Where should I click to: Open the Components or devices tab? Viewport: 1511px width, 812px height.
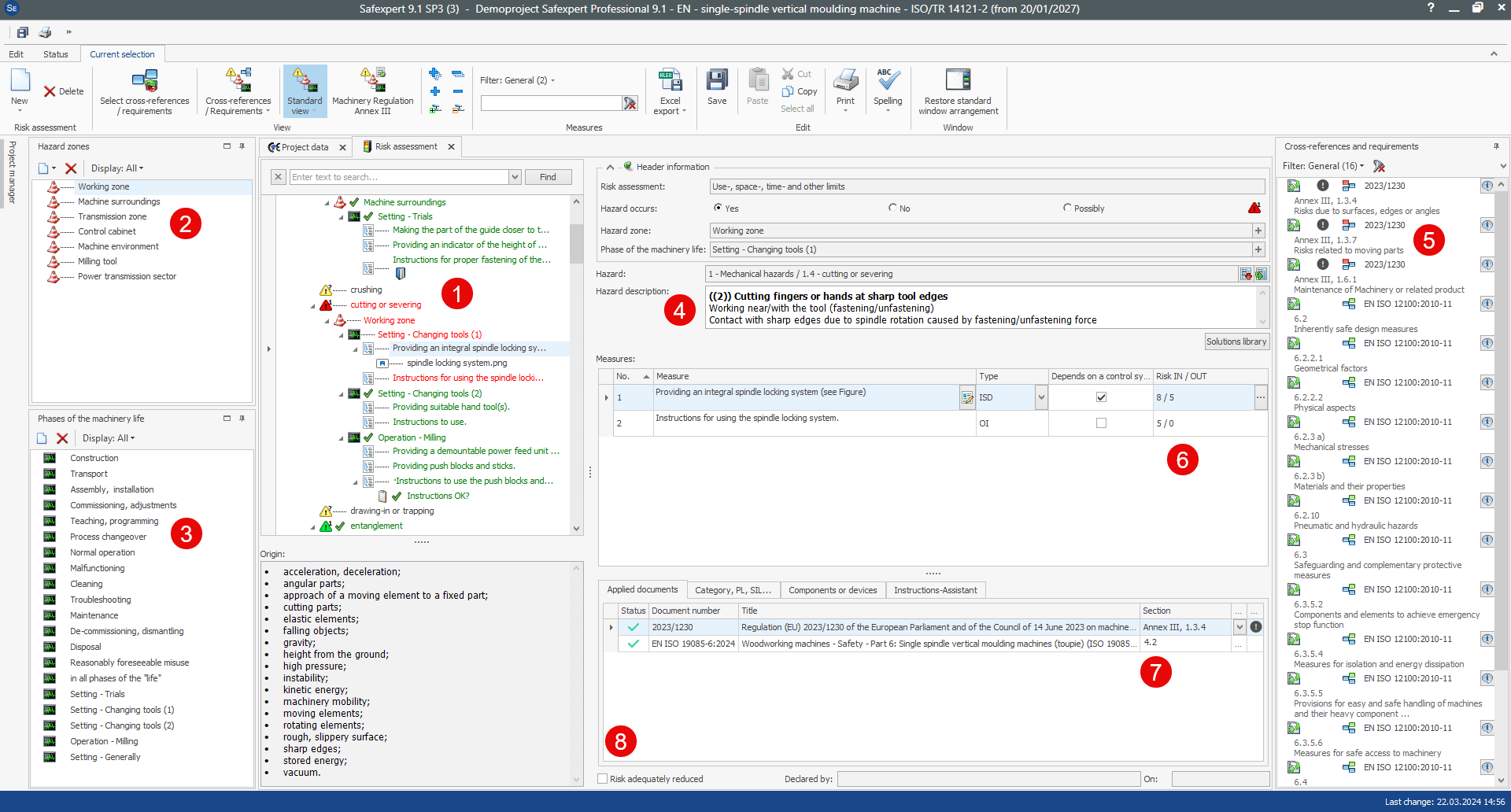pyautogui.click(x=833, y=590)
